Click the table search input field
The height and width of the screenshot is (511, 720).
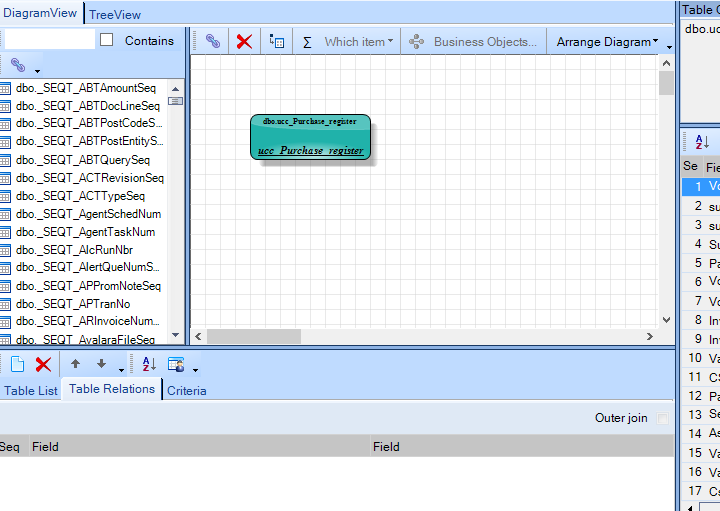(49, 39)
